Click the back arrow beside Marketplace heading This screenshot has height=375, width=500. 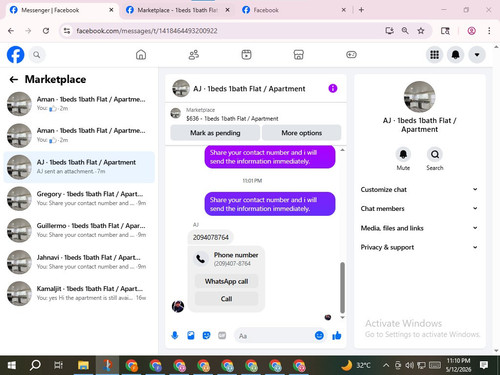(14, 79)
